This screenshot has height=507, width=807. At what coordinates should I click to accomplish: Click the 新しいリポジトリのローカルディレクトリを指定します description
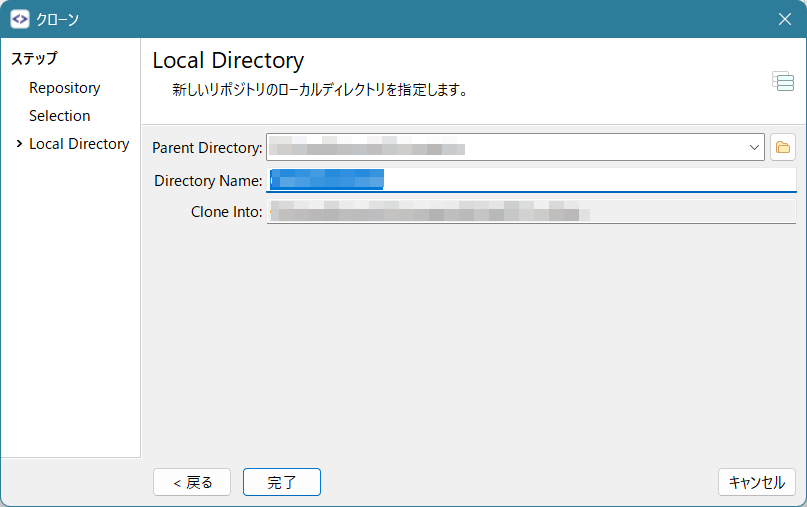320,90
